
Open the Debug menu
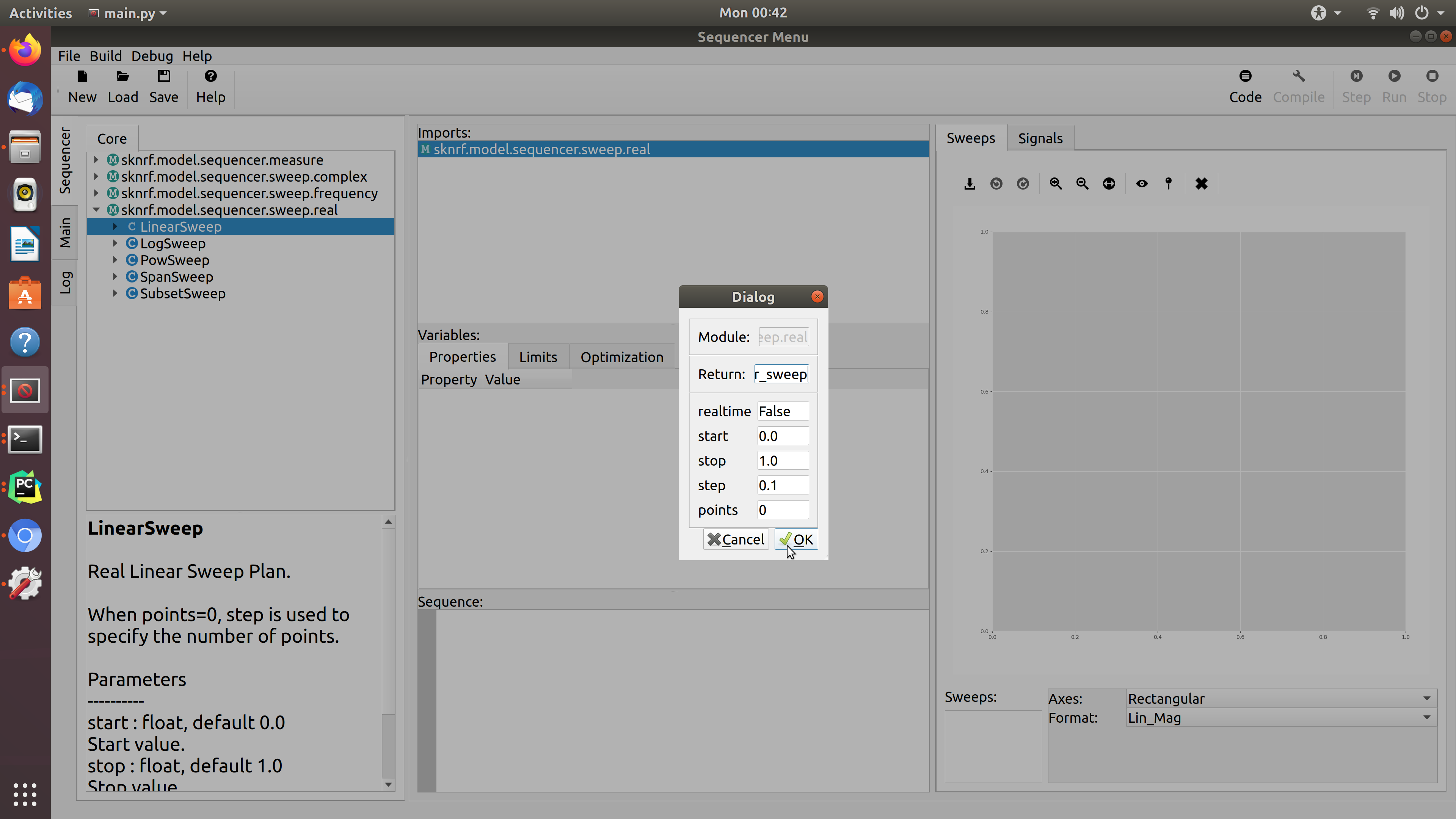point(152,56)
